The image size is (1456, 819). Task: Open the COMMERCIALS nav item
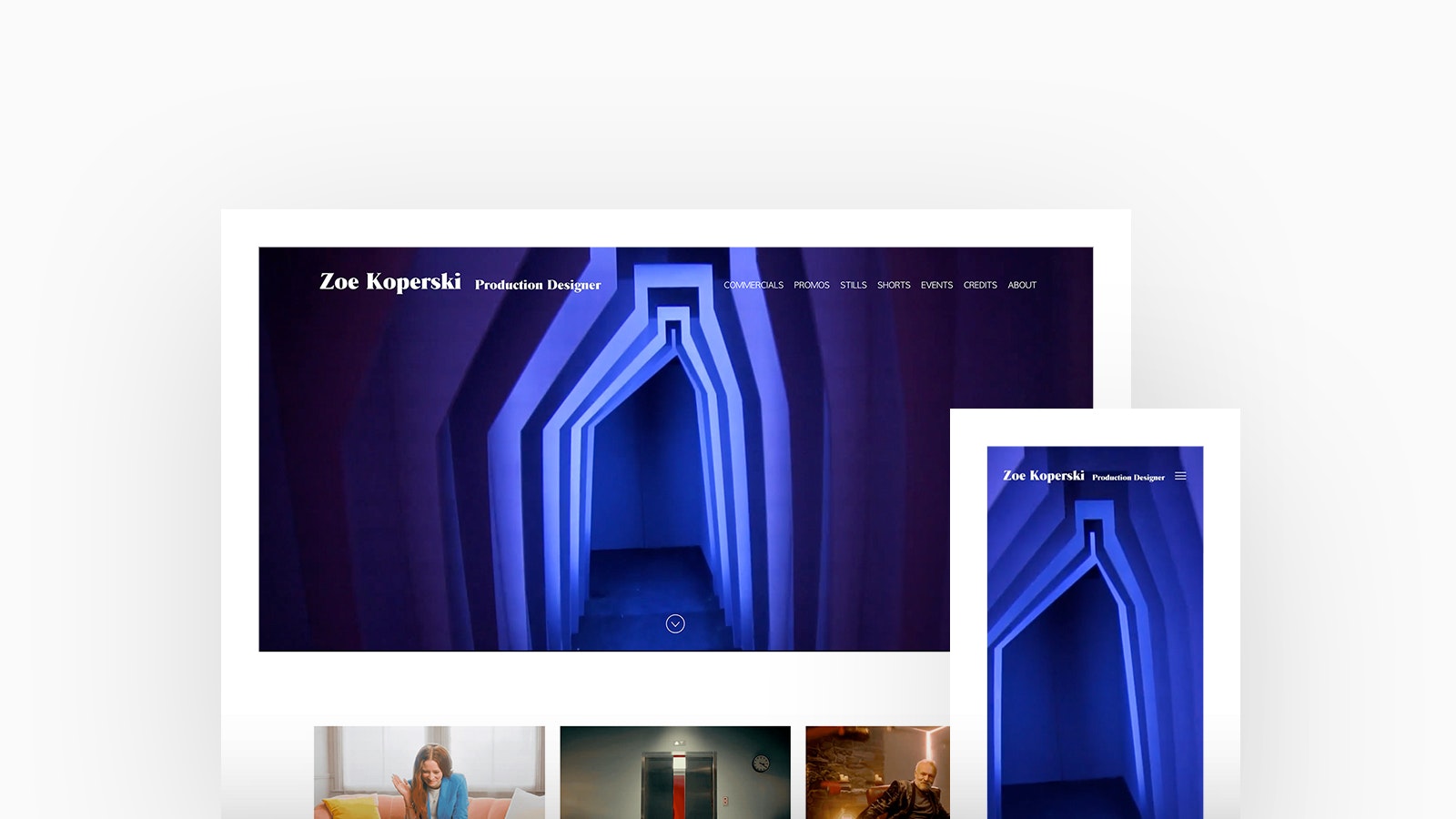coord(753,285)
